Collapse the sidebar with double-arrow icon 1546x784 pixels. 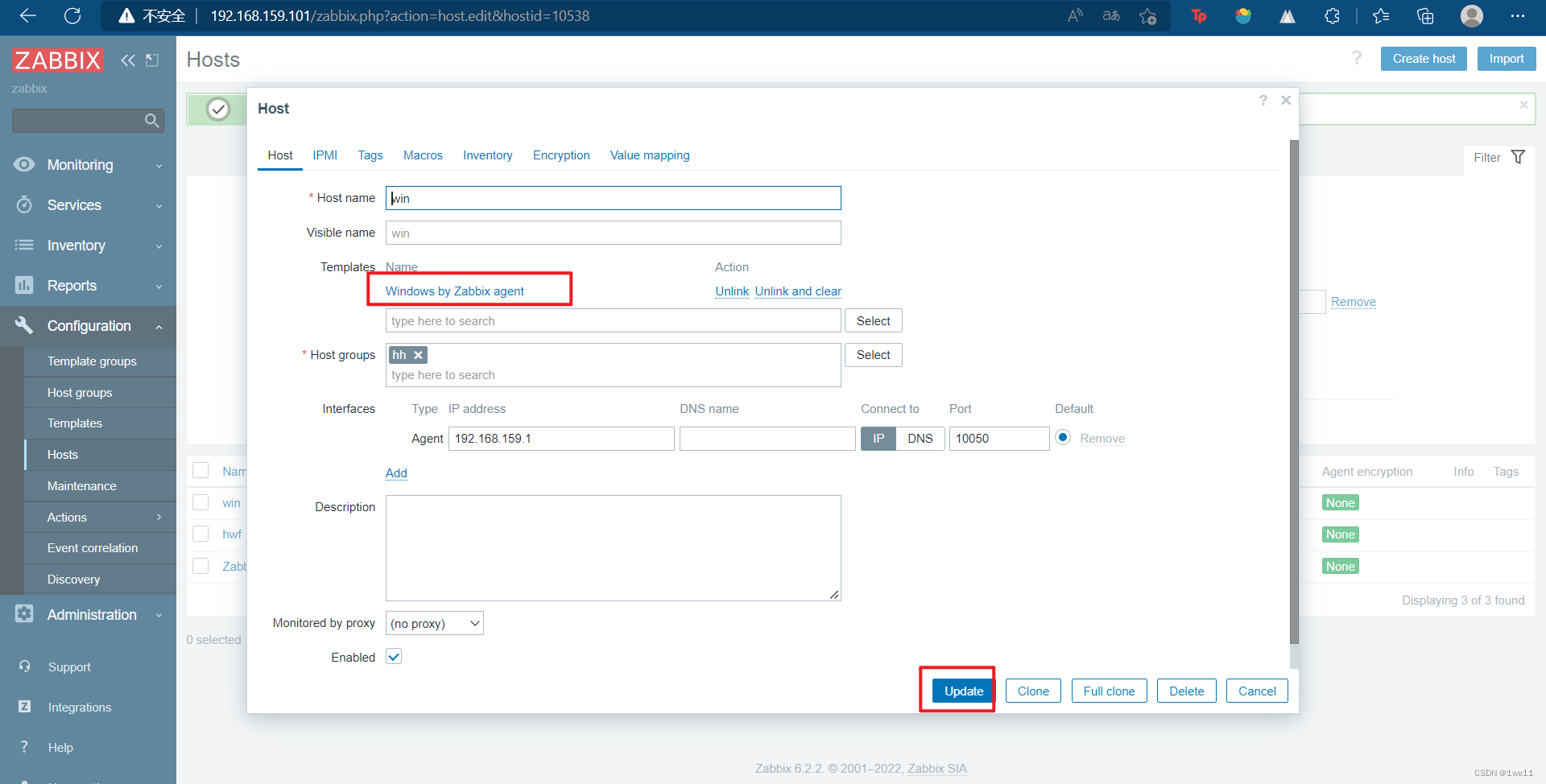click(128, 60)
